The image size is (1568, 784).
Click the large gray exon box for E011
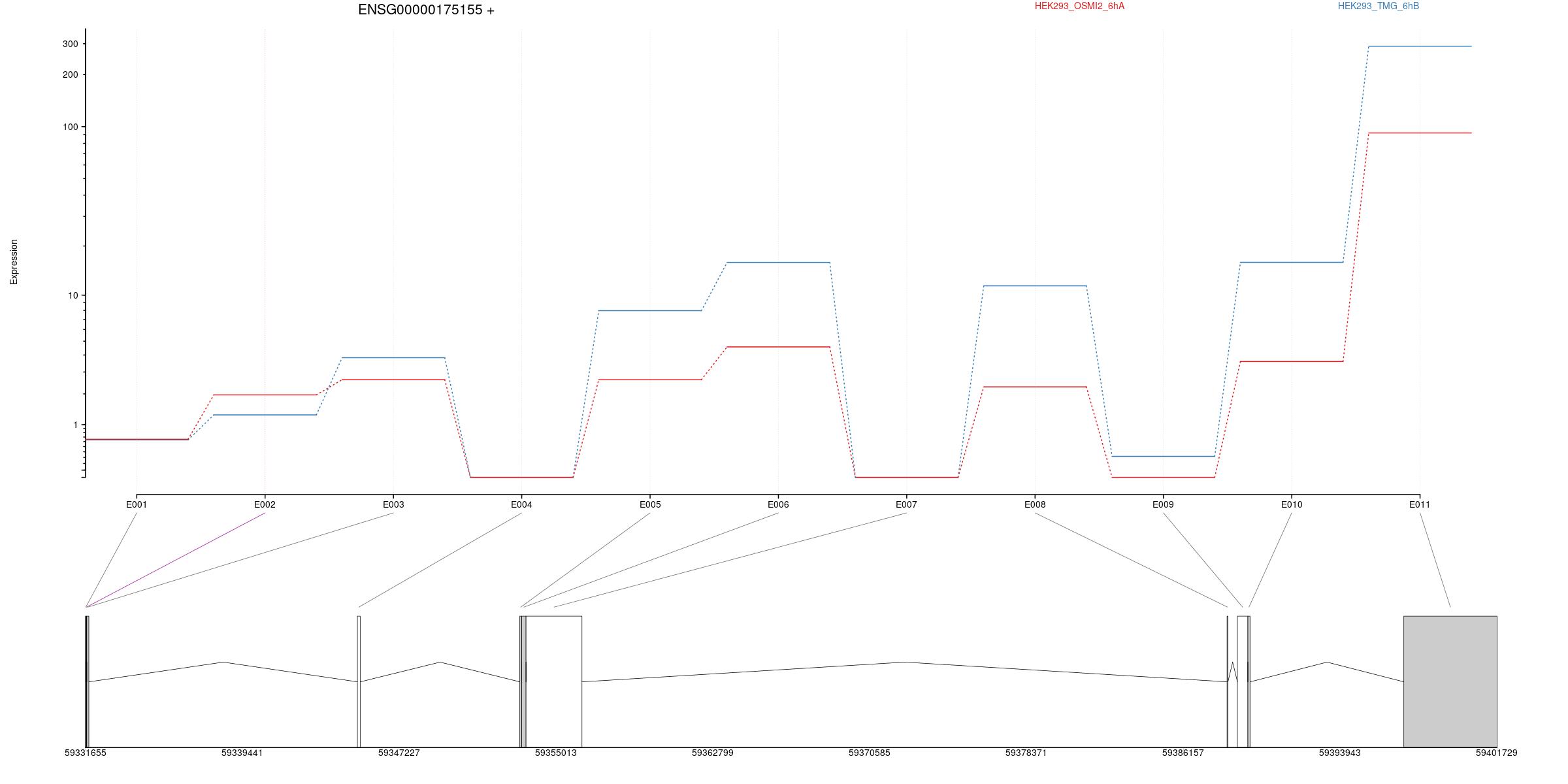click(1450, 681)
